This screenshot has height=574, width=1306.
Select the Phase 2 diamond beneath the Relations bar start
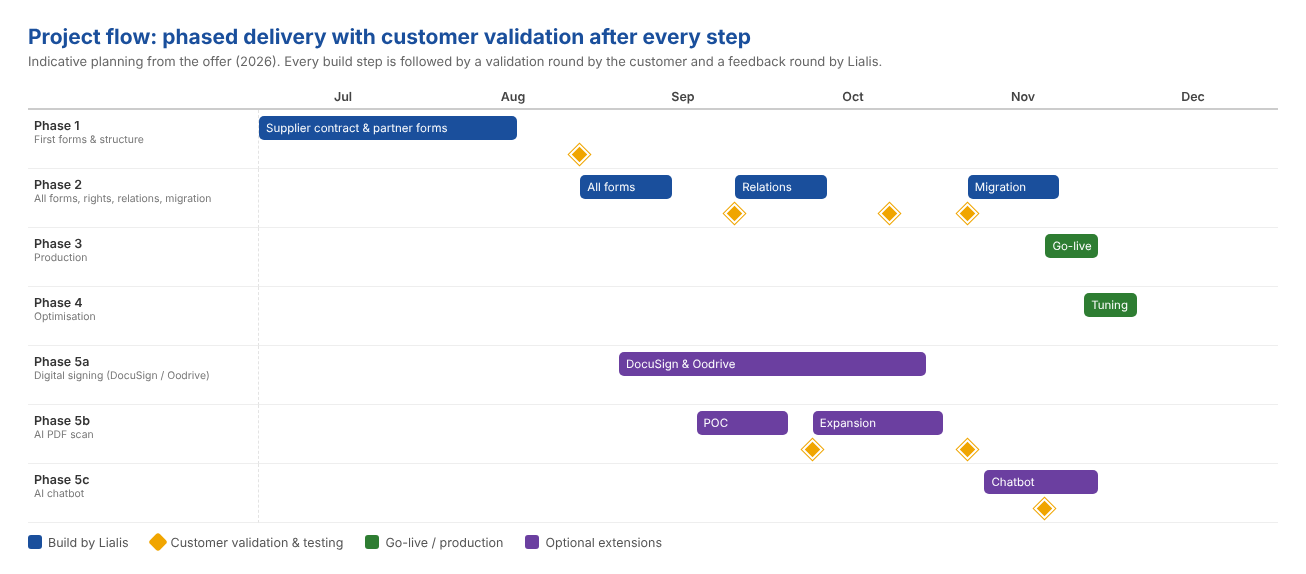(x=734, y=213)
